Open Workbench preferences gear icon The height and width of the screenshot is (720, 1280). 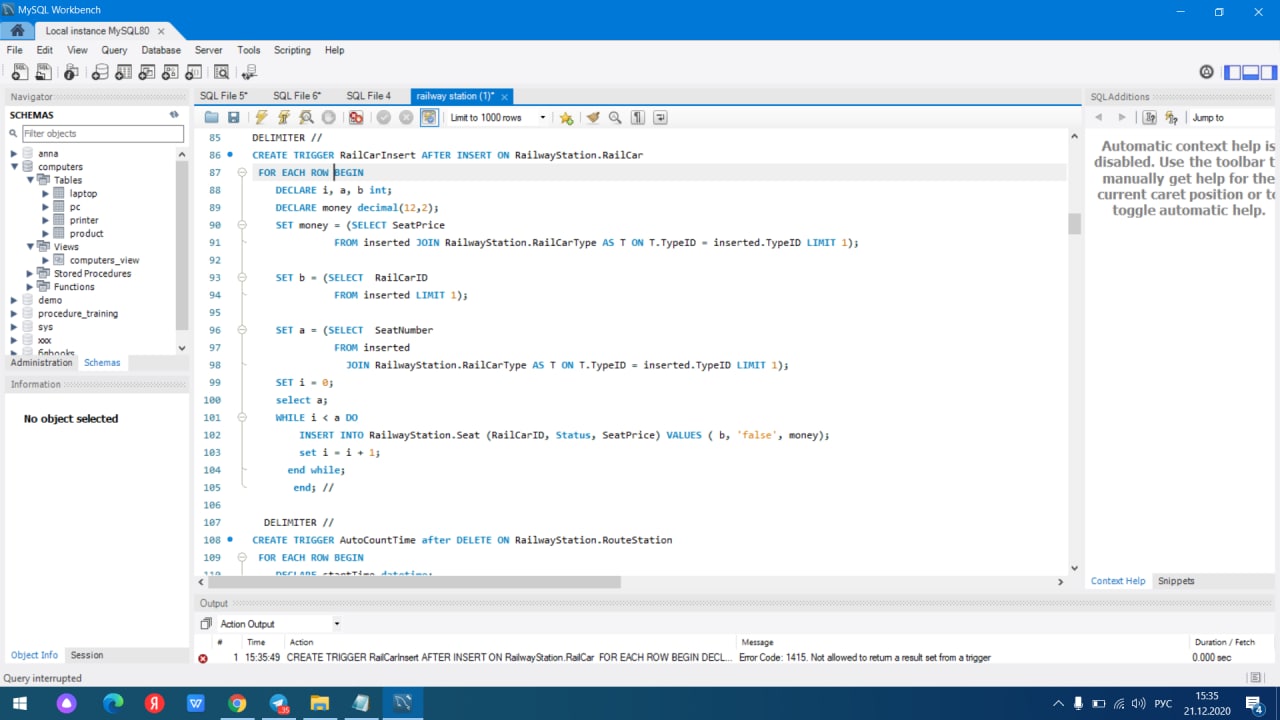(x=1206, y=72)
